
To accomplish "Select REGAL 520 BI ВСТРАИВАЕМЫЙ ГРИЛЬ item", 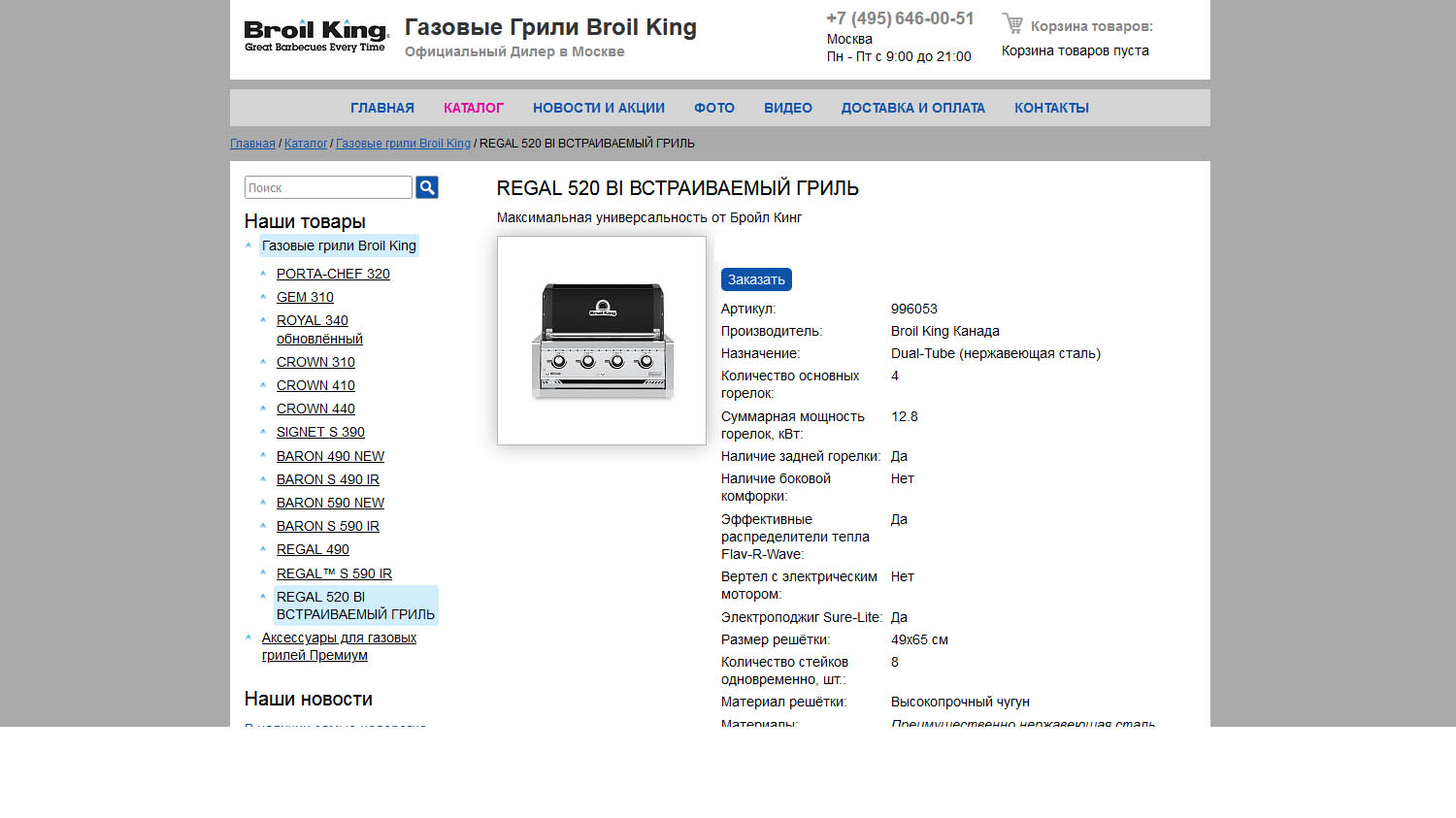I will [x=355, y=605].
